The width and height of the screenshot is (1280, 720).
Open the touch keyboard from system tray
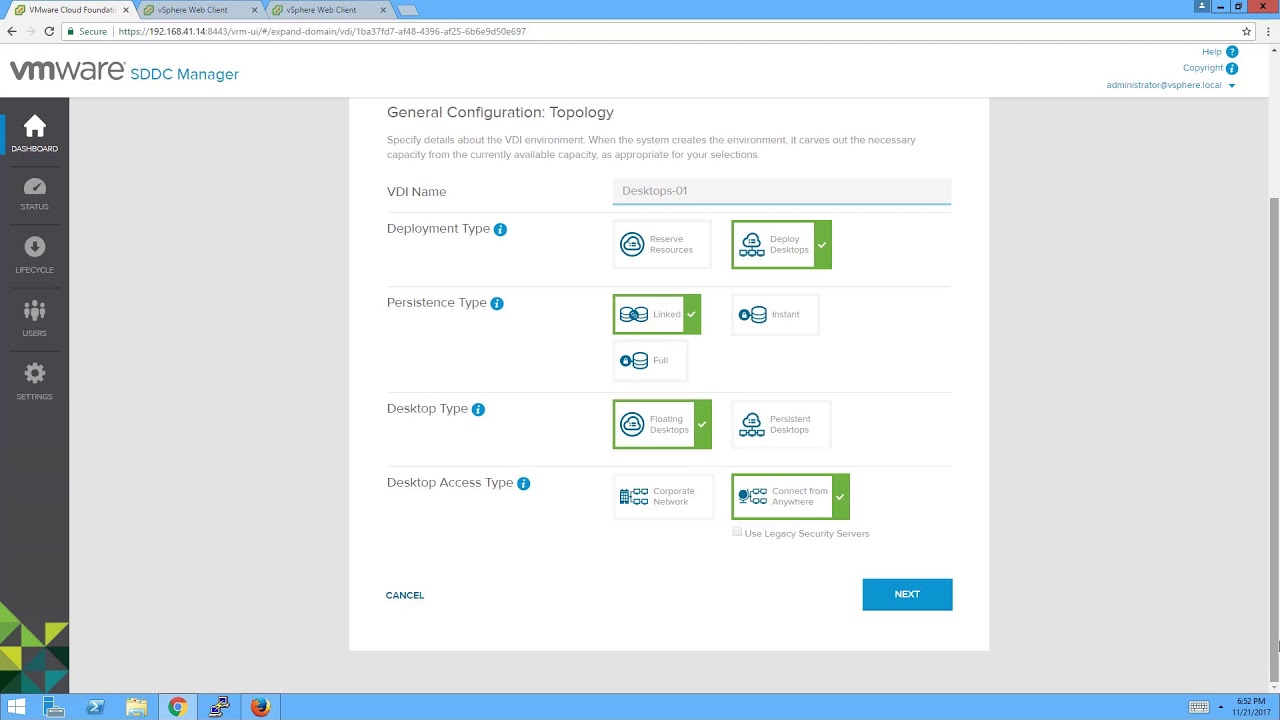(1198, 707)
